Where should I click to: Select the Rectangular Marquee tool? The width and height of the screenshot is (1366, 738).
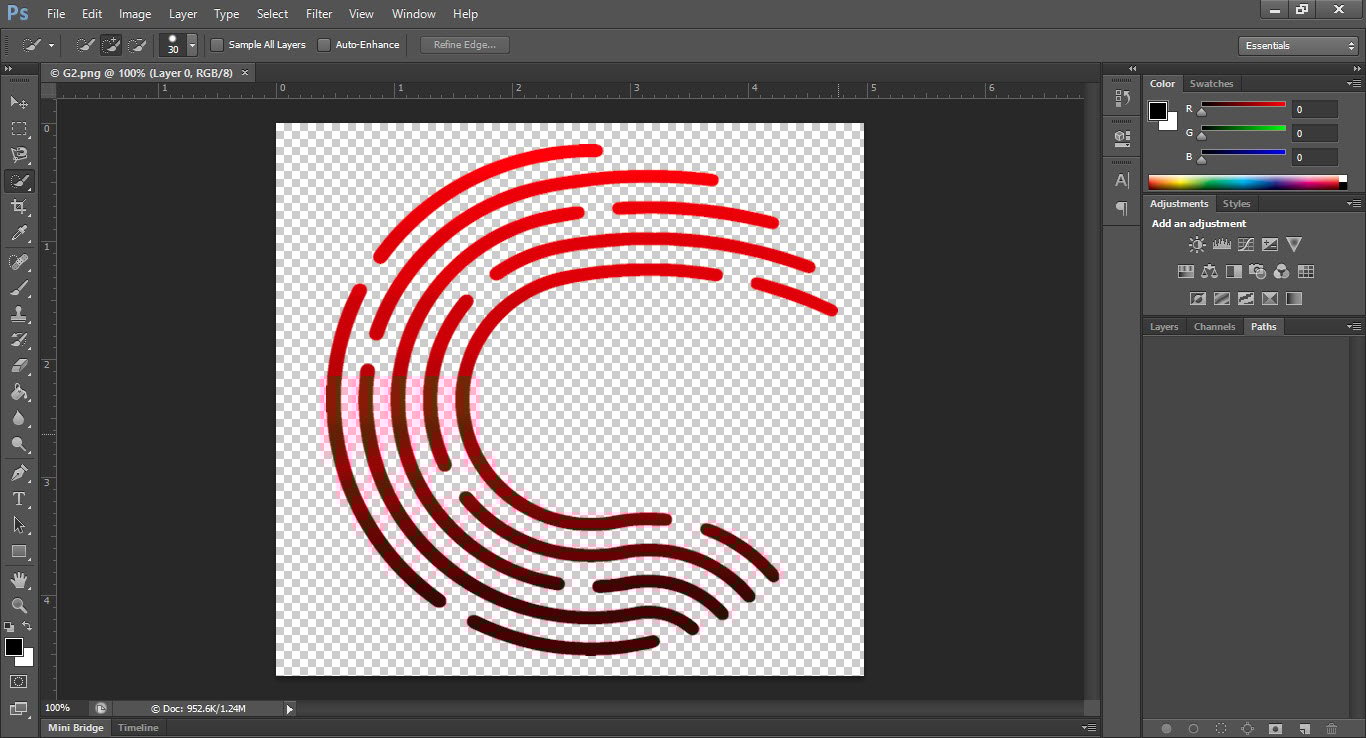pyautogui.click(x=19, y=129)
